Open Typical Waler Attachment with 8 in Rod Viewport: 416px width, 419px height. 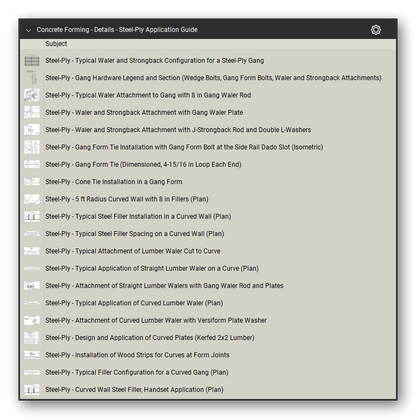(148, 95)
